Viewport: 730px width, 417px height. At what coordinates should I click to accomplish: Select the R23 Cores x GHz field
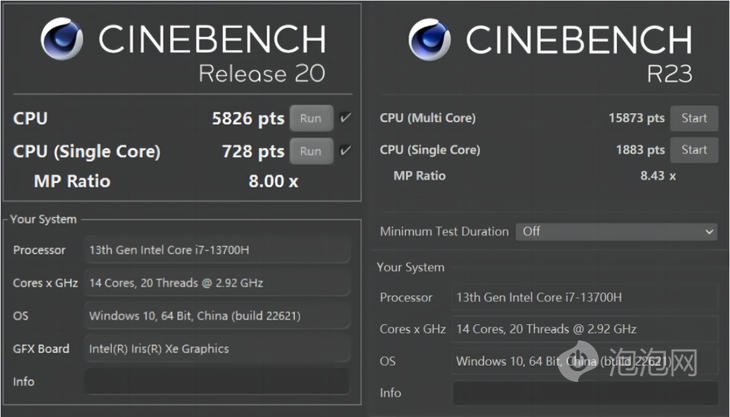click(585, 329)
